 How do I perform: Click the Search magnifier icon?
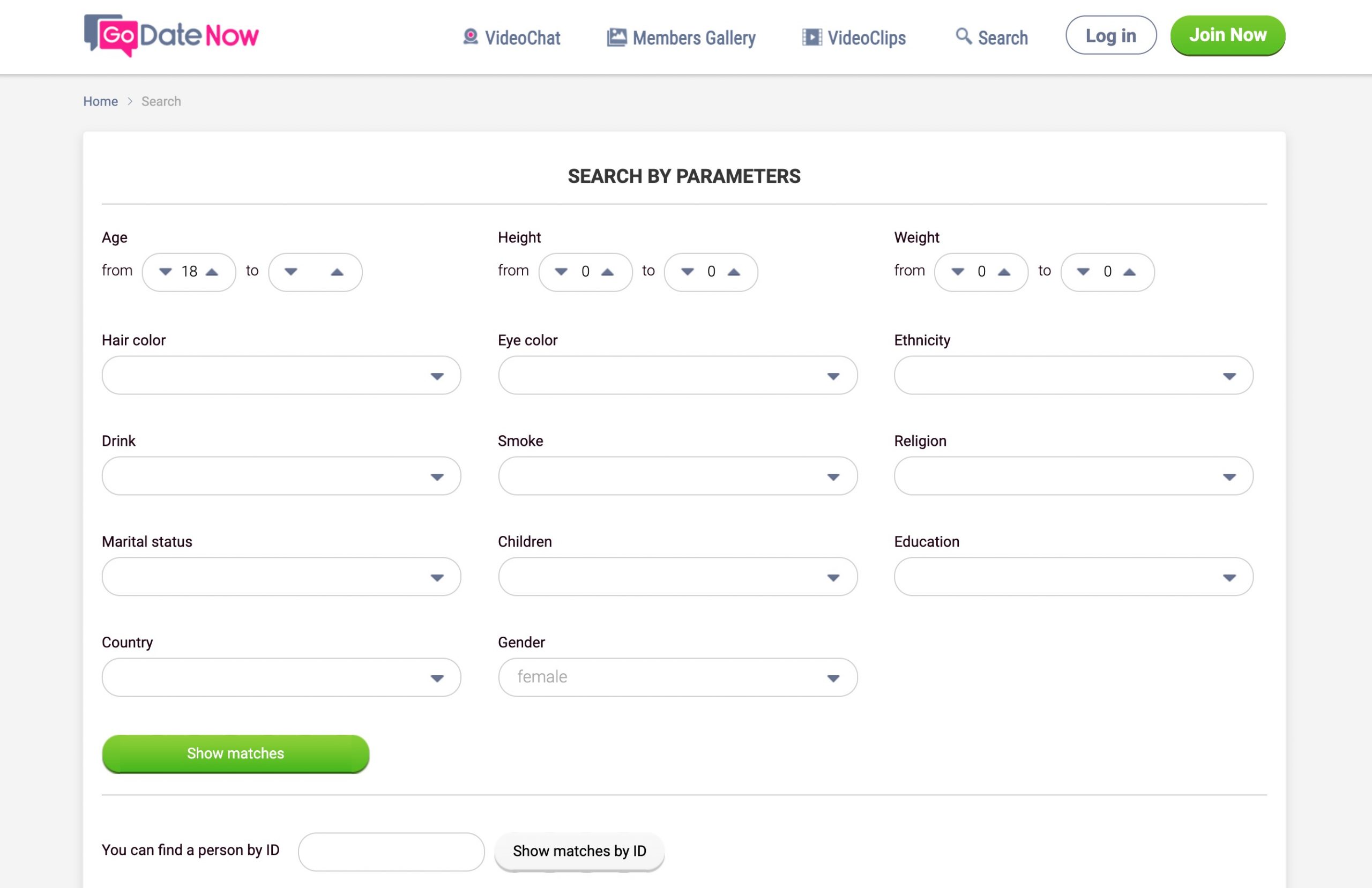964,36
